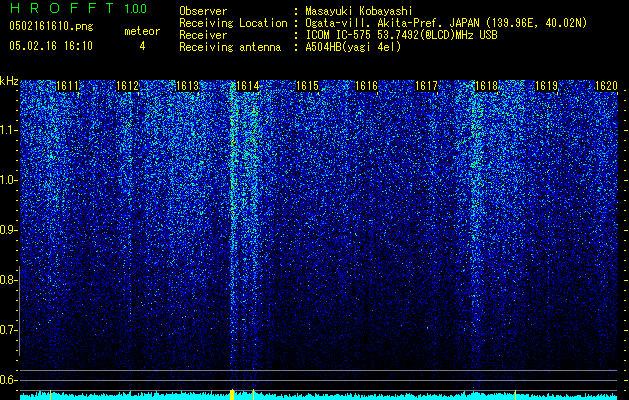
Task: Click the 1620 time marker
Action: coord(606,86)
